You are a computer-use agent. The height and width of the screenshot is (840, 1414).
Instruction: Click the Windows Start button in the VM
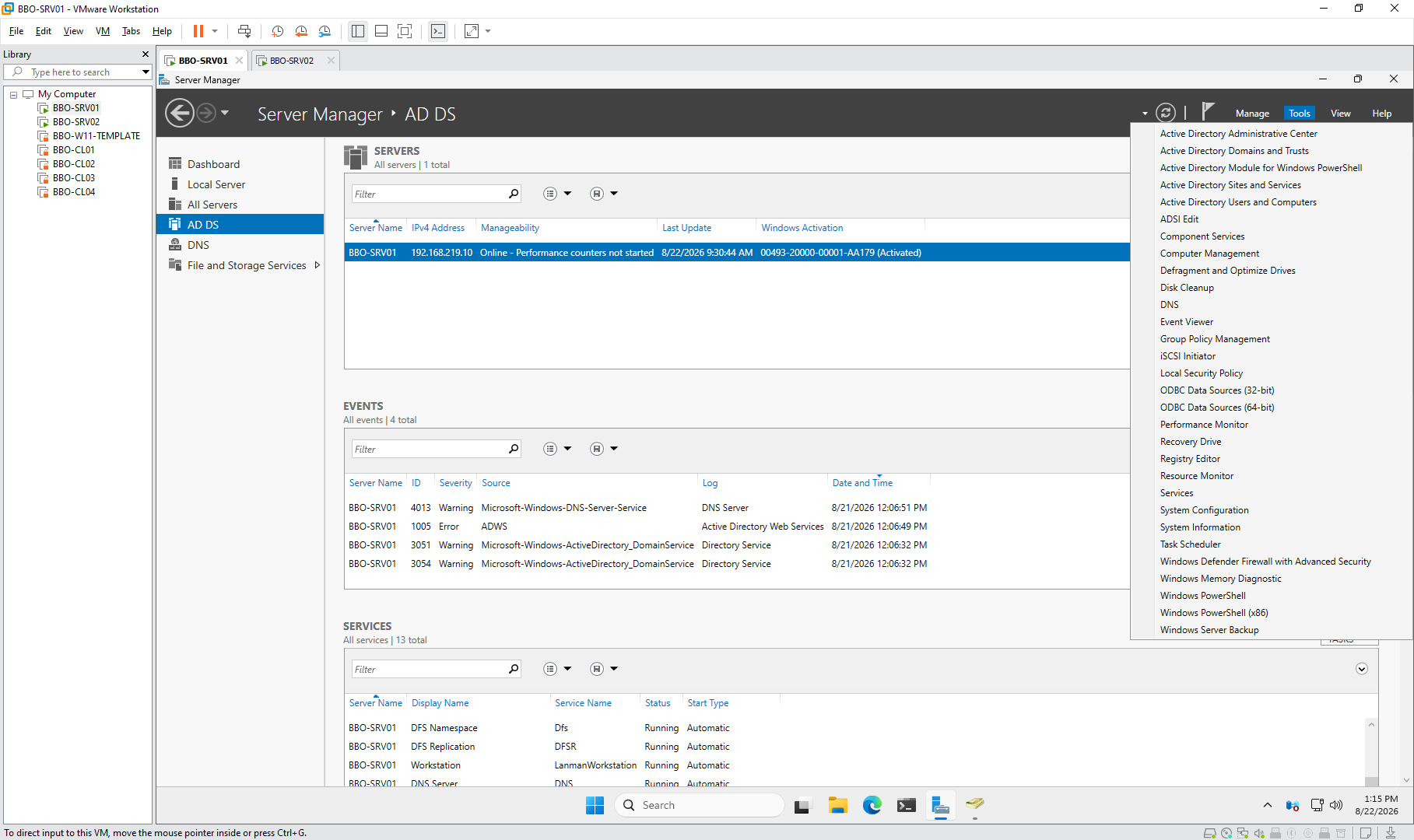coord(595,805)
